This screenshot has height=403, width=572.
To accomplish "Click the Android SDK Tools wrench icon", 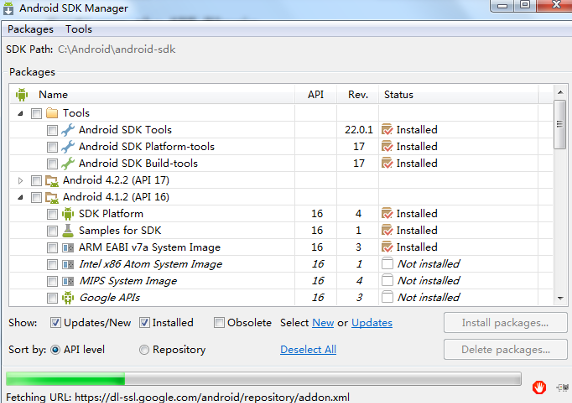I will coord(68,130).
